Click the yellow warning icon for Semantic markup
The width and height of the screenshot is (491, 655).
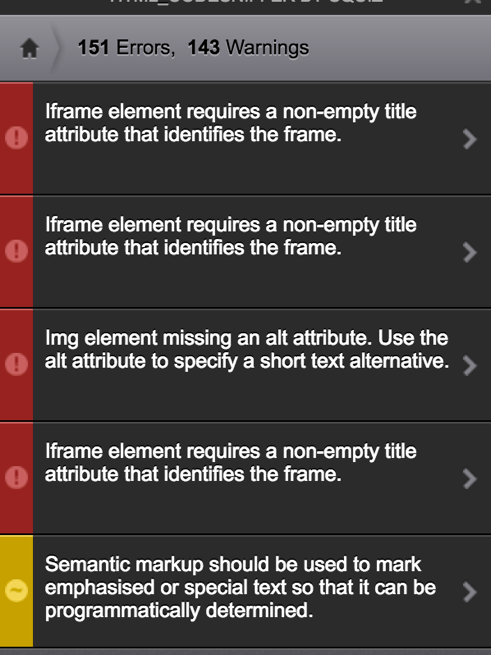point(17,591)
